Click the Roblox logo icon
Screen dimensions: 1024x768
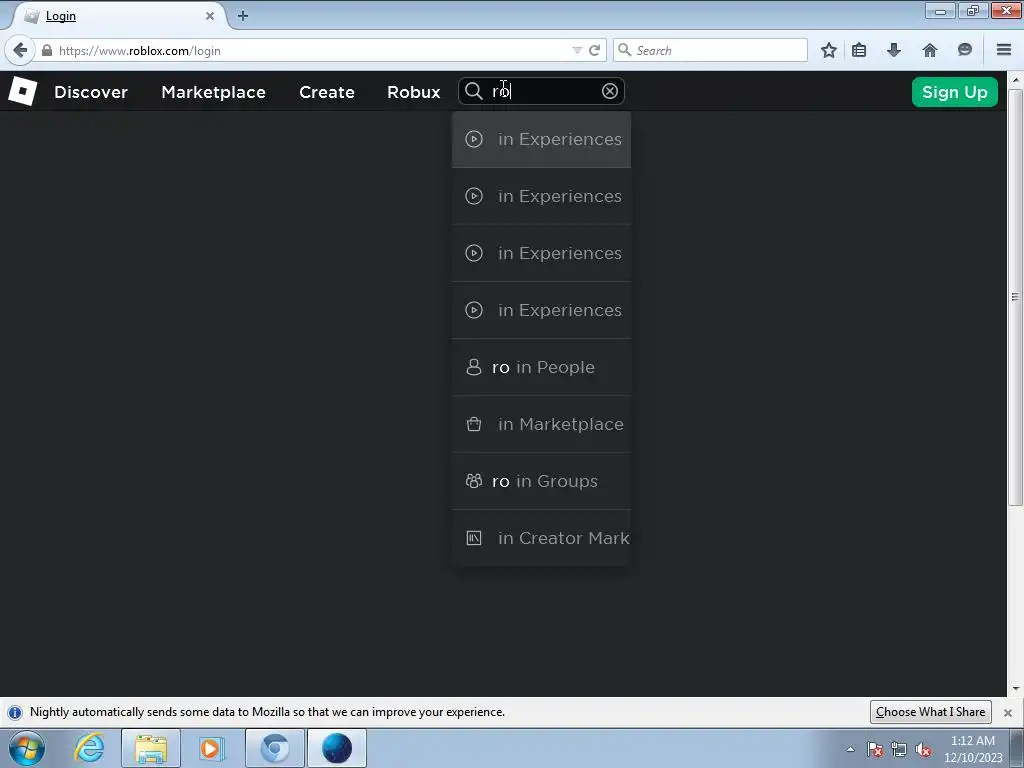pyautogui.click(x=23, y=91)
